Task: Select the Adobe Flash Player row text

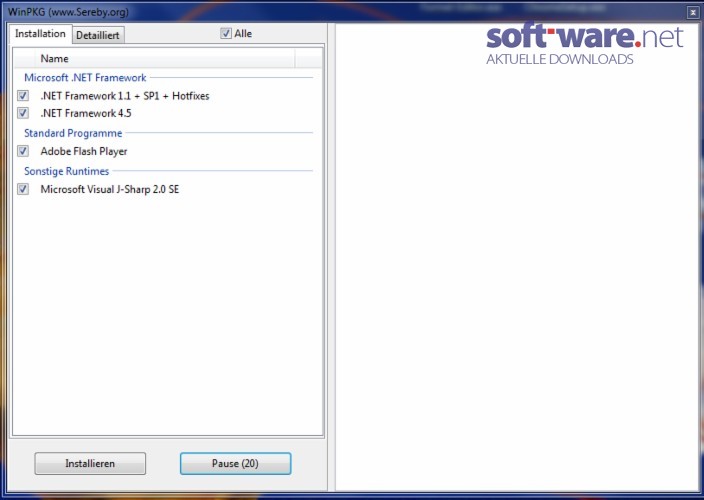Action: pyautogui.click(x=84, y=152)
